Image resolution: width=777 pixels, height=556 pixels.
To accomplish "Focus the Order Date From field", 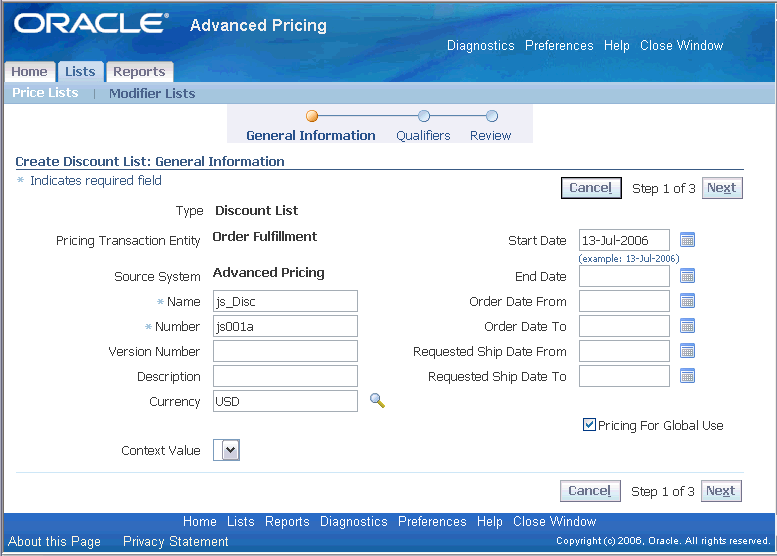I will pos(624,301).
